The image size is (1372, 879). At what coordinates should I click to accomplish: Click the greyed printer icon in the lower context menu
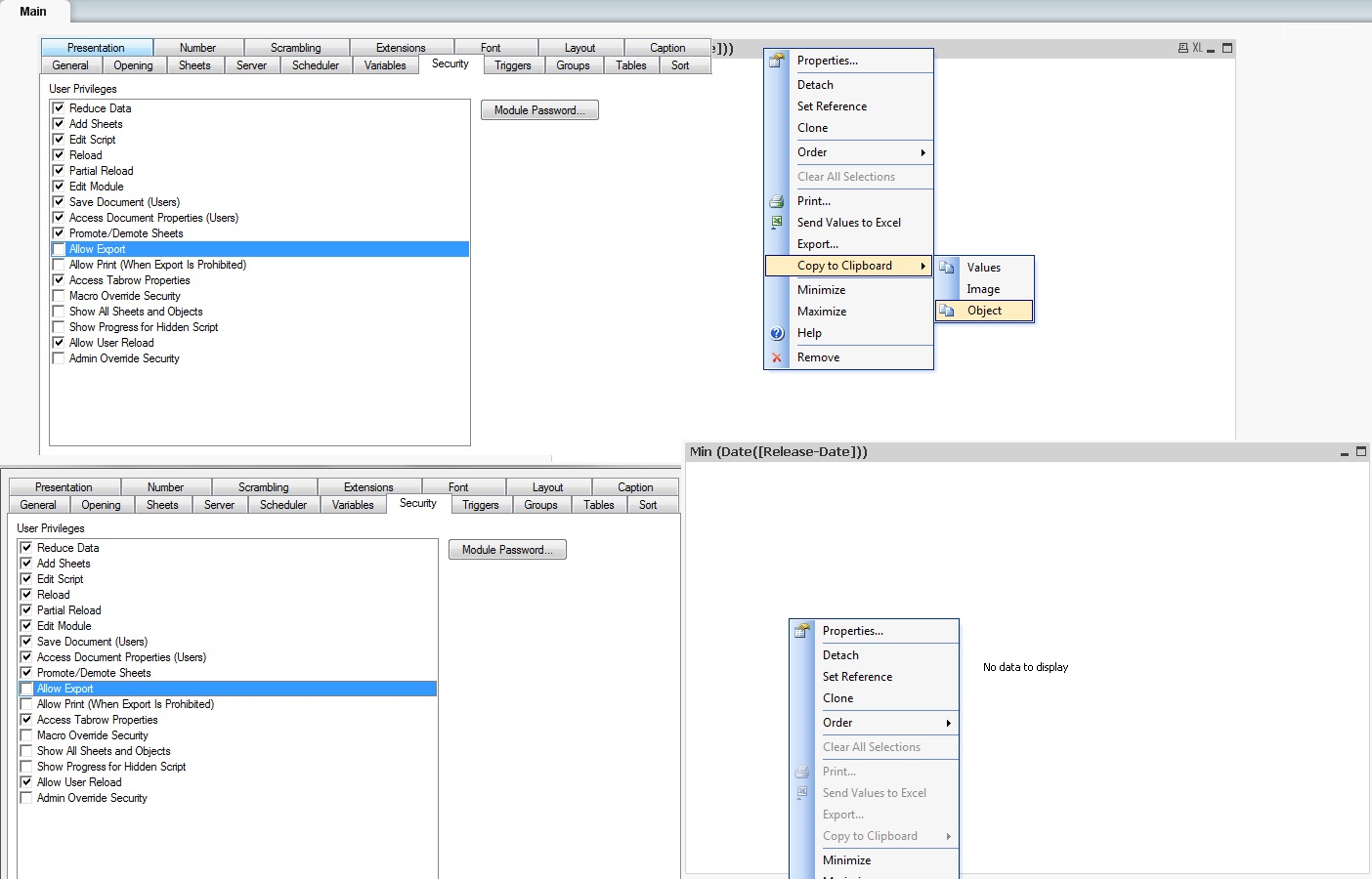[x=802, y=772]
